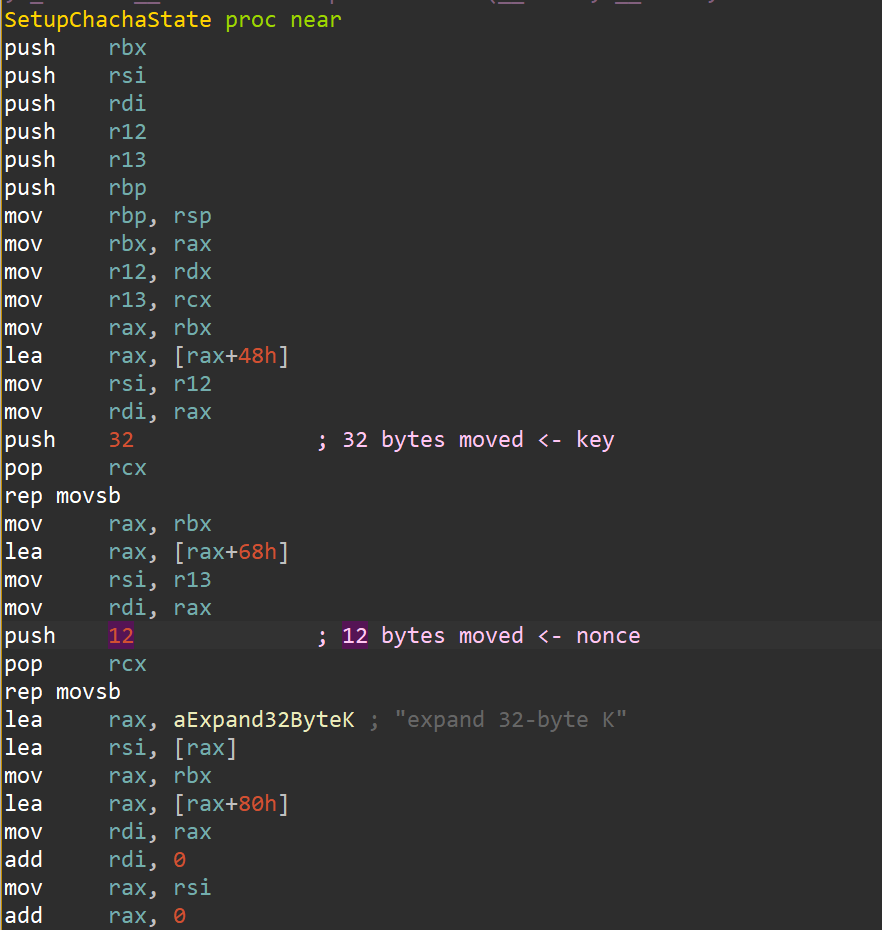Click the "expand 32-byte K" string comment
The height and width of the screenshot is (930, 882).
511,720
